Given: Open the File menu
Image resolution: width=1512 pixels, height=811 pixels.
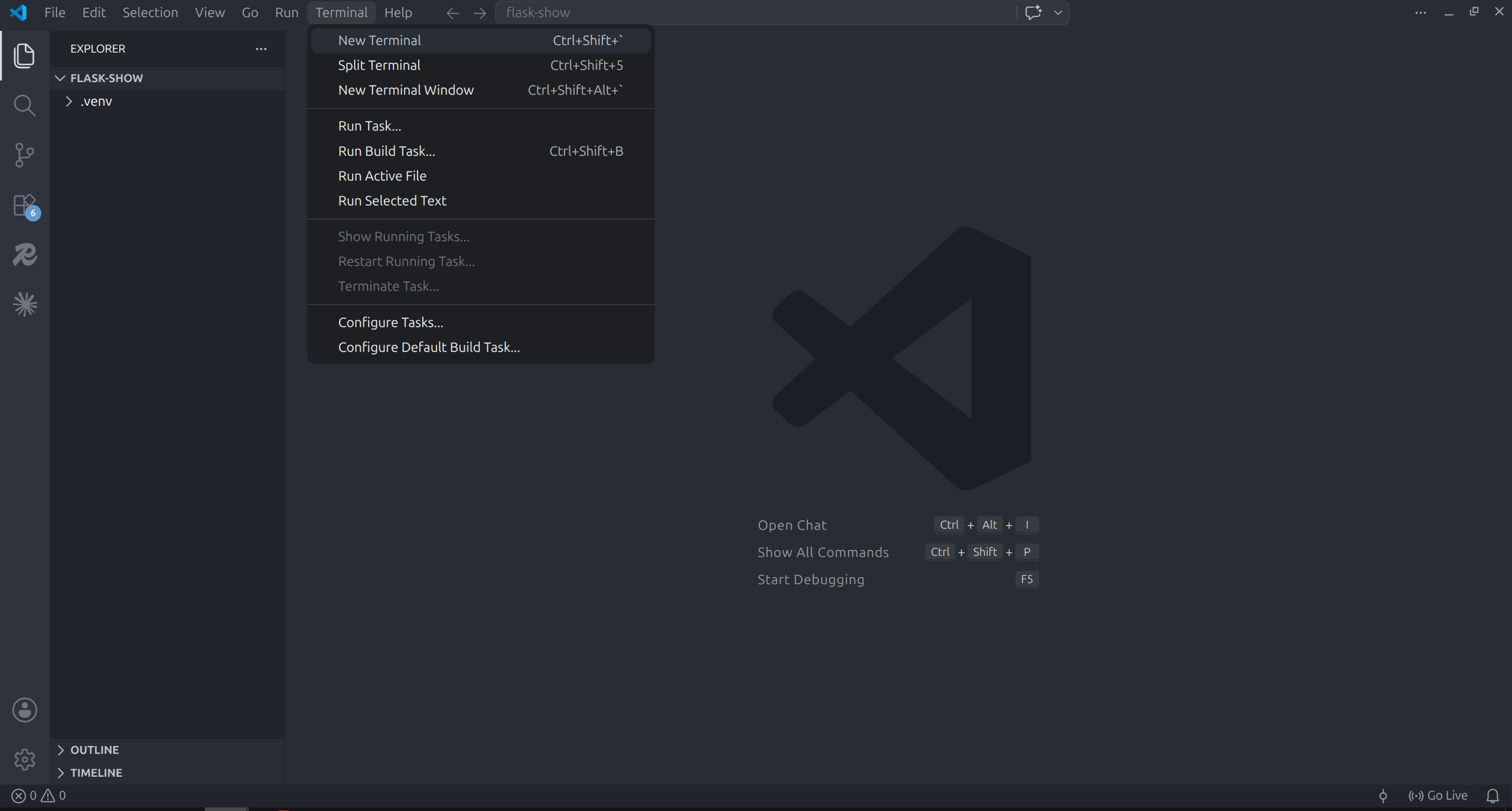Looking at the screenshot, I should [54, 12].
